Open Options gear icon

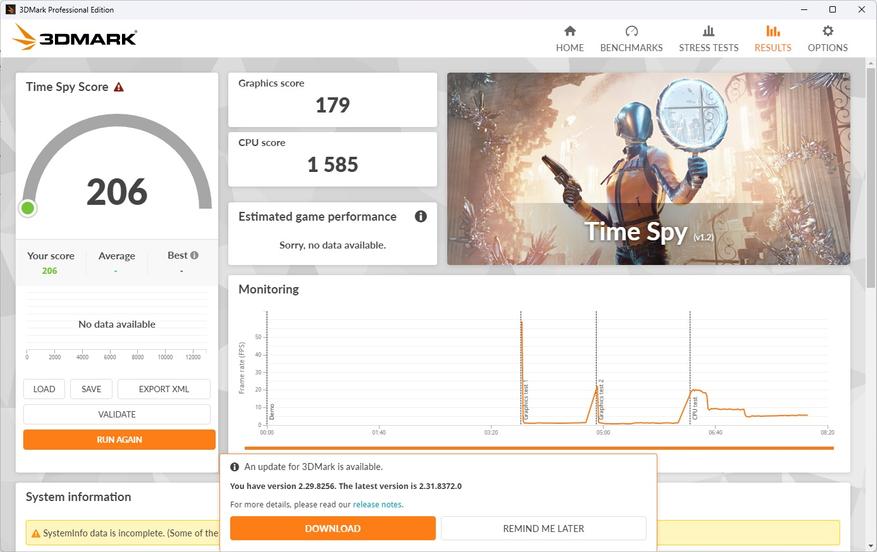coord(827,31)
